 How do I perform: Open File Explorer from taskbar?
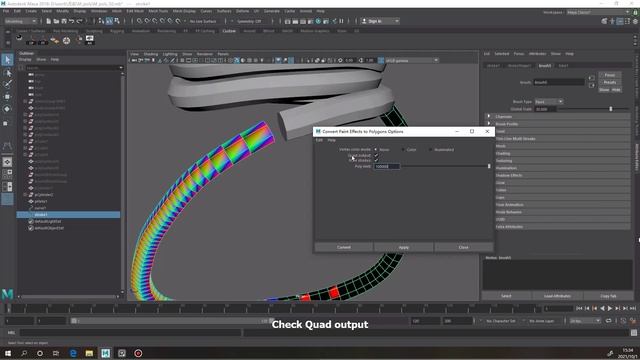coord(89,353)
